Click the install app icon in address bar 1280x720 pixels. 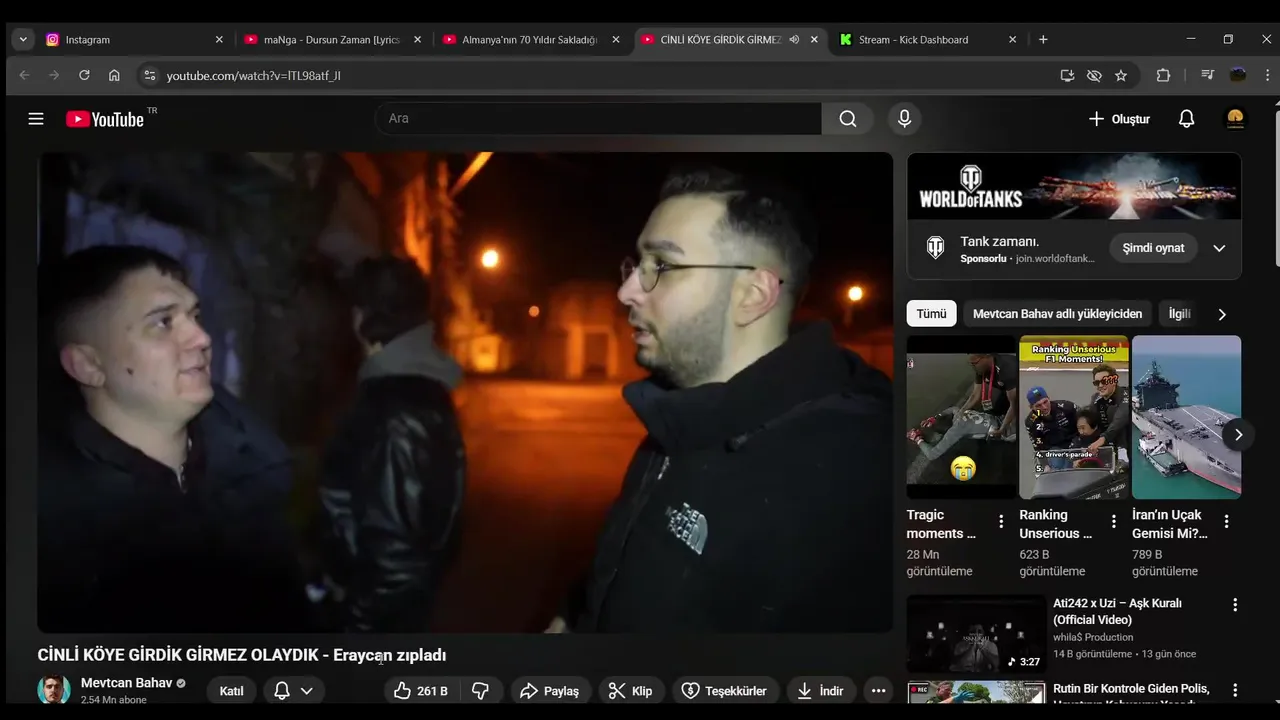click(1067, 75)
